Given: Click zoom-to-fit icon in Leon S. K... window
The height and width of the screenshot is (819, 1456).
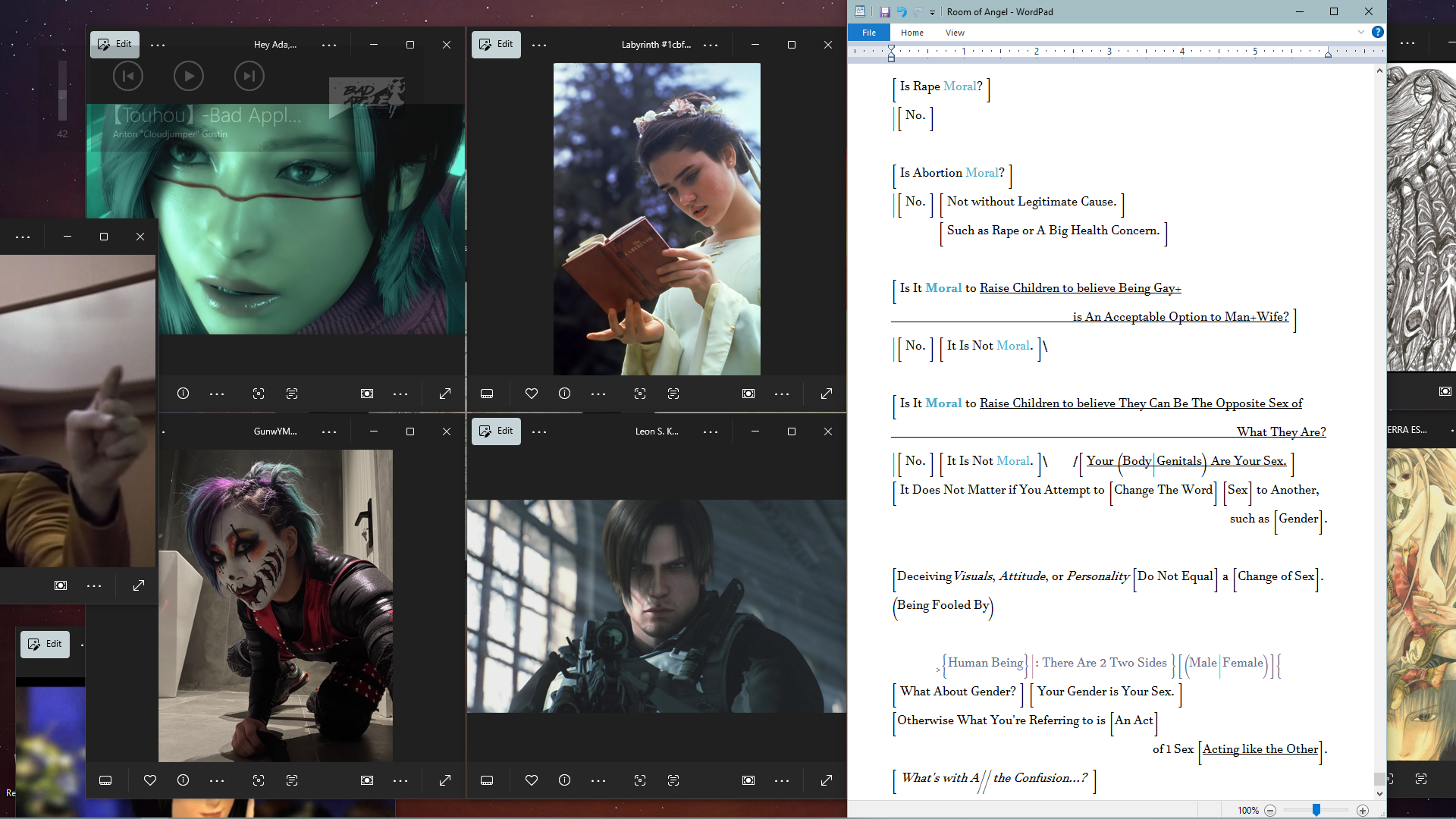Looking at the screenshot, I should point(748,780).
